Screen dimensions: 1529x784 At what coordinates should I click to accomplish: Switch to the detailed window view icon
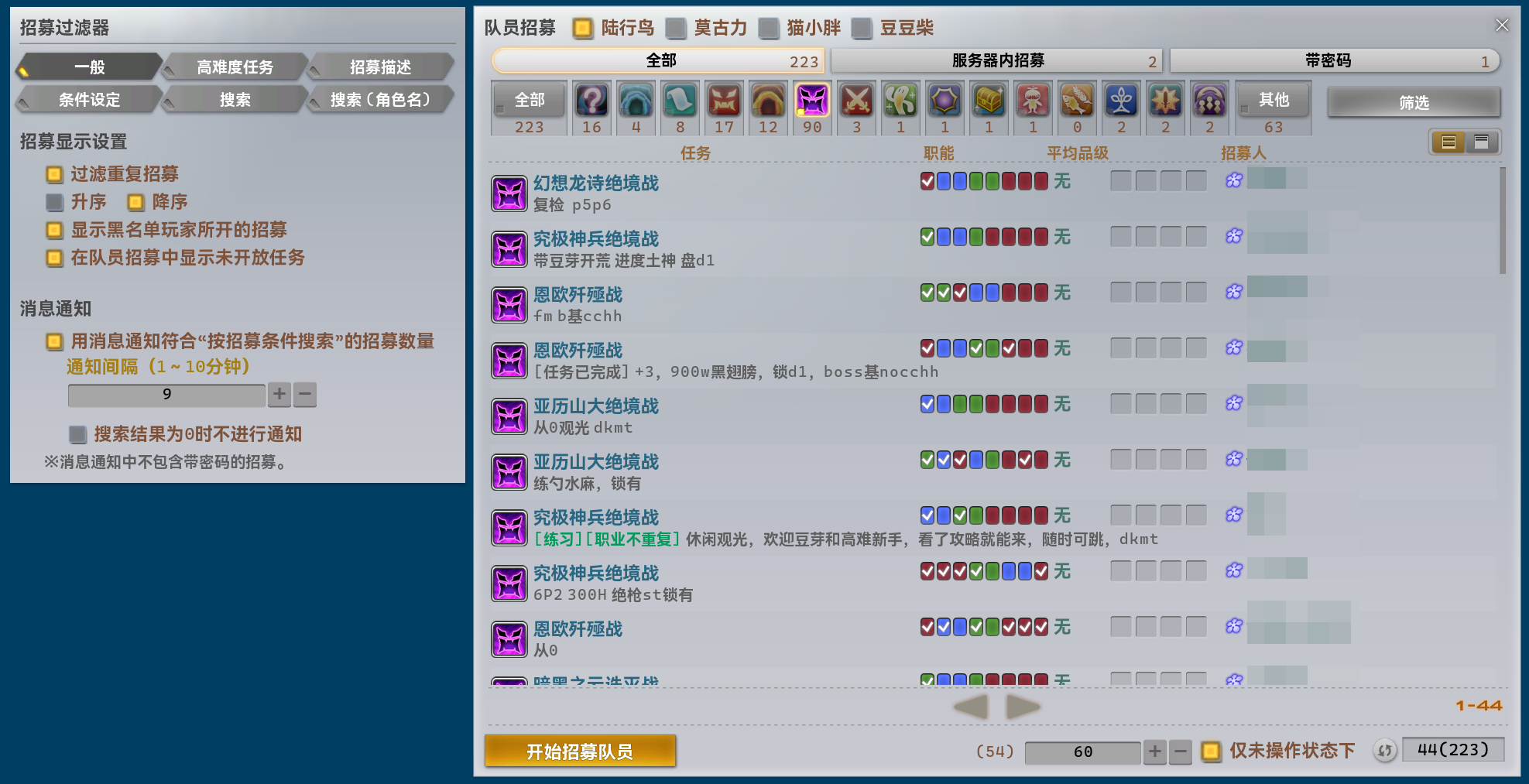click(1481, 142)
